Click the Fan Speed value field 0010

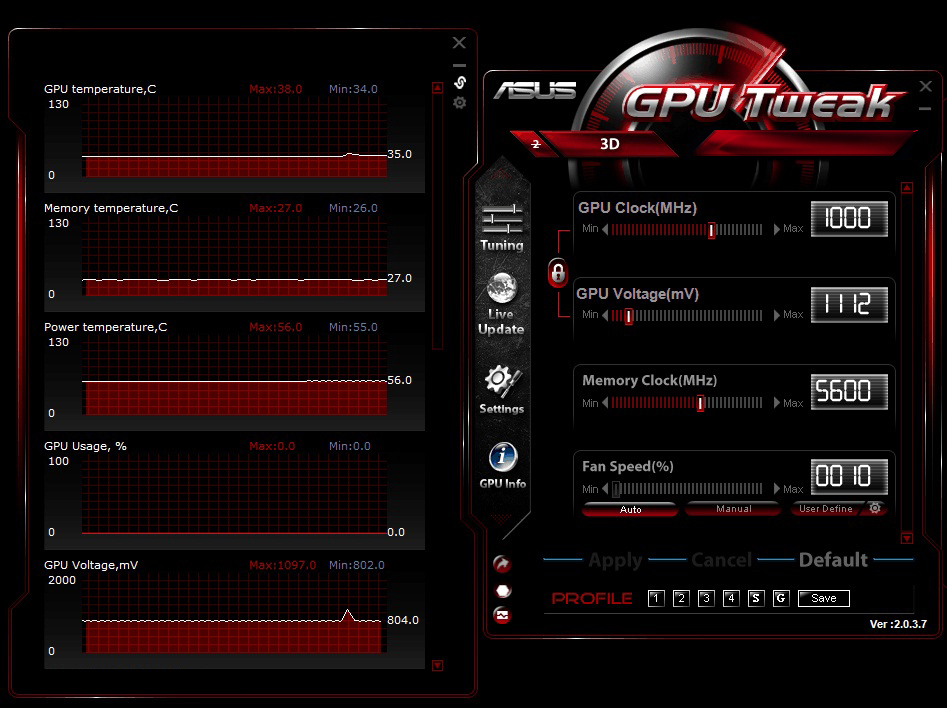click(x=849, y=477)
